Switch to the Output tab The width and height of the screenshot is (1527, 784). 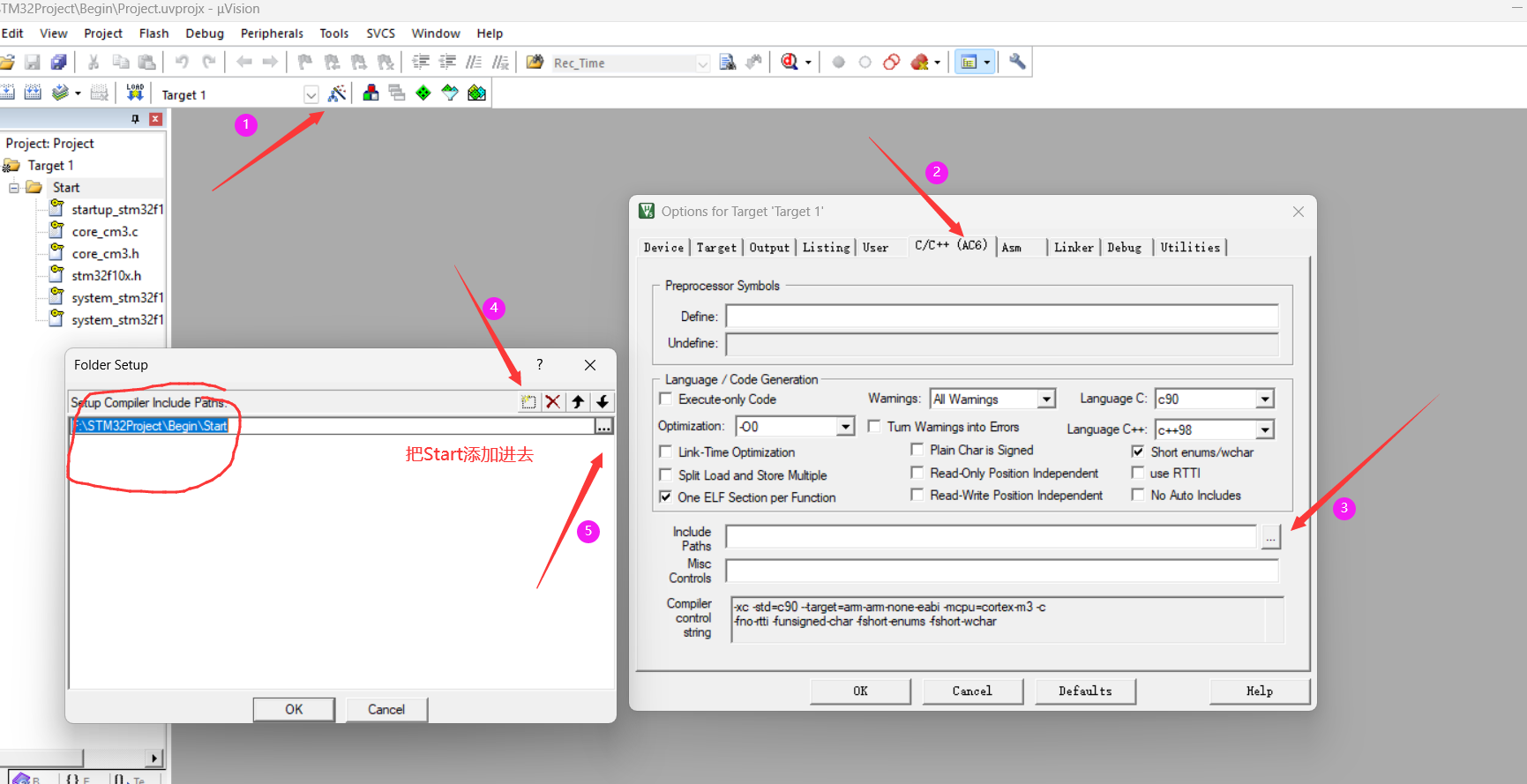[769, 248]
